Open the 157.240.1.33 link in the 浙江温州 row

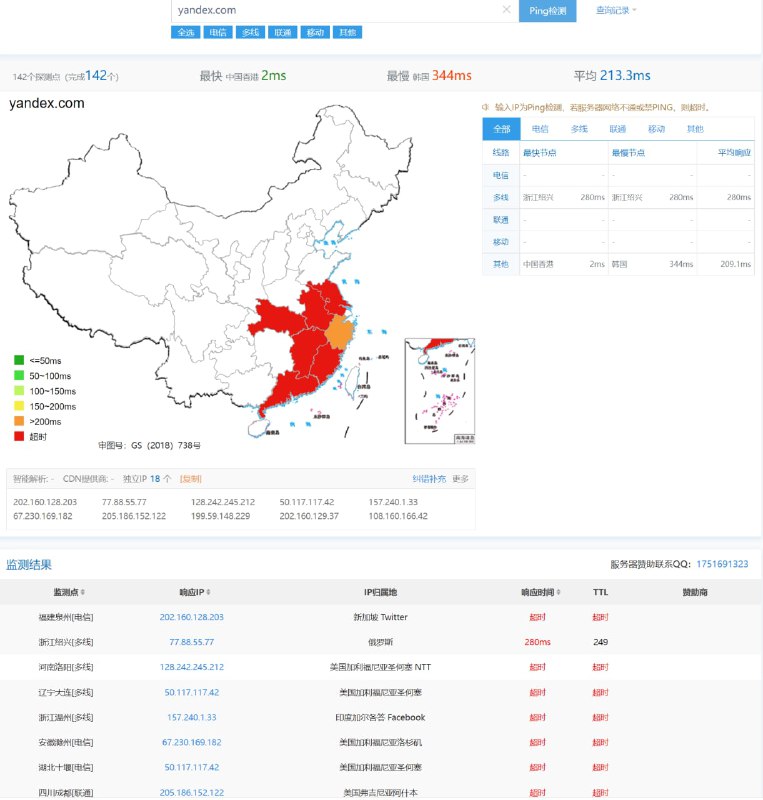pyautogui.click(x=191, y=717)
